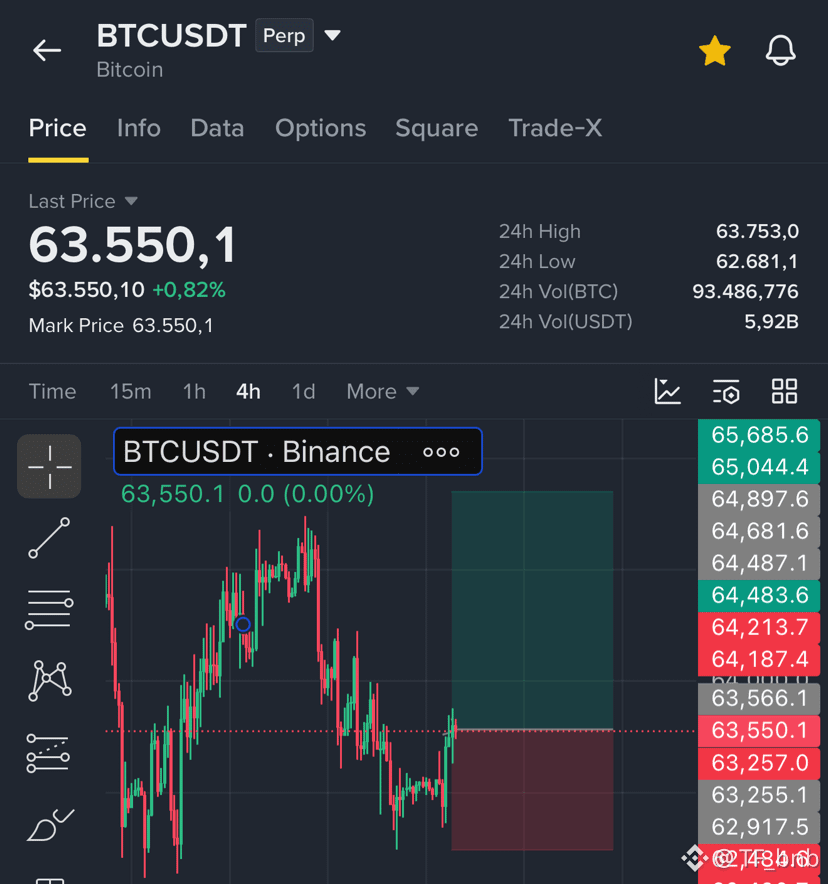Open the BTCUSDT · Binance legend menu dots

click(x=441, y=452)
